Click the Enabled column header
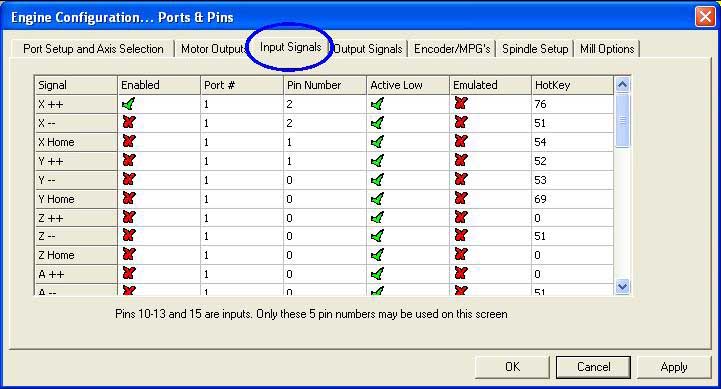 pyautogui.click(x=159, y=85)
